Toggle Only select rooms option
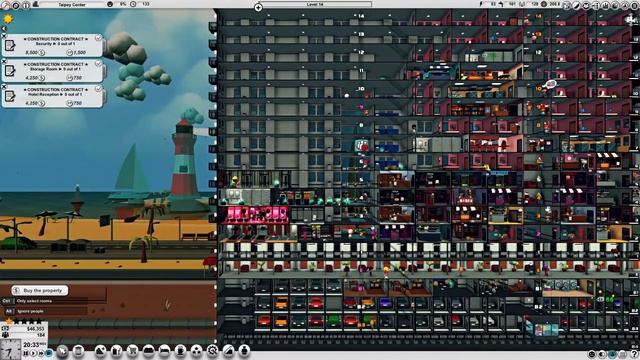640x360 pixels. 44,301
